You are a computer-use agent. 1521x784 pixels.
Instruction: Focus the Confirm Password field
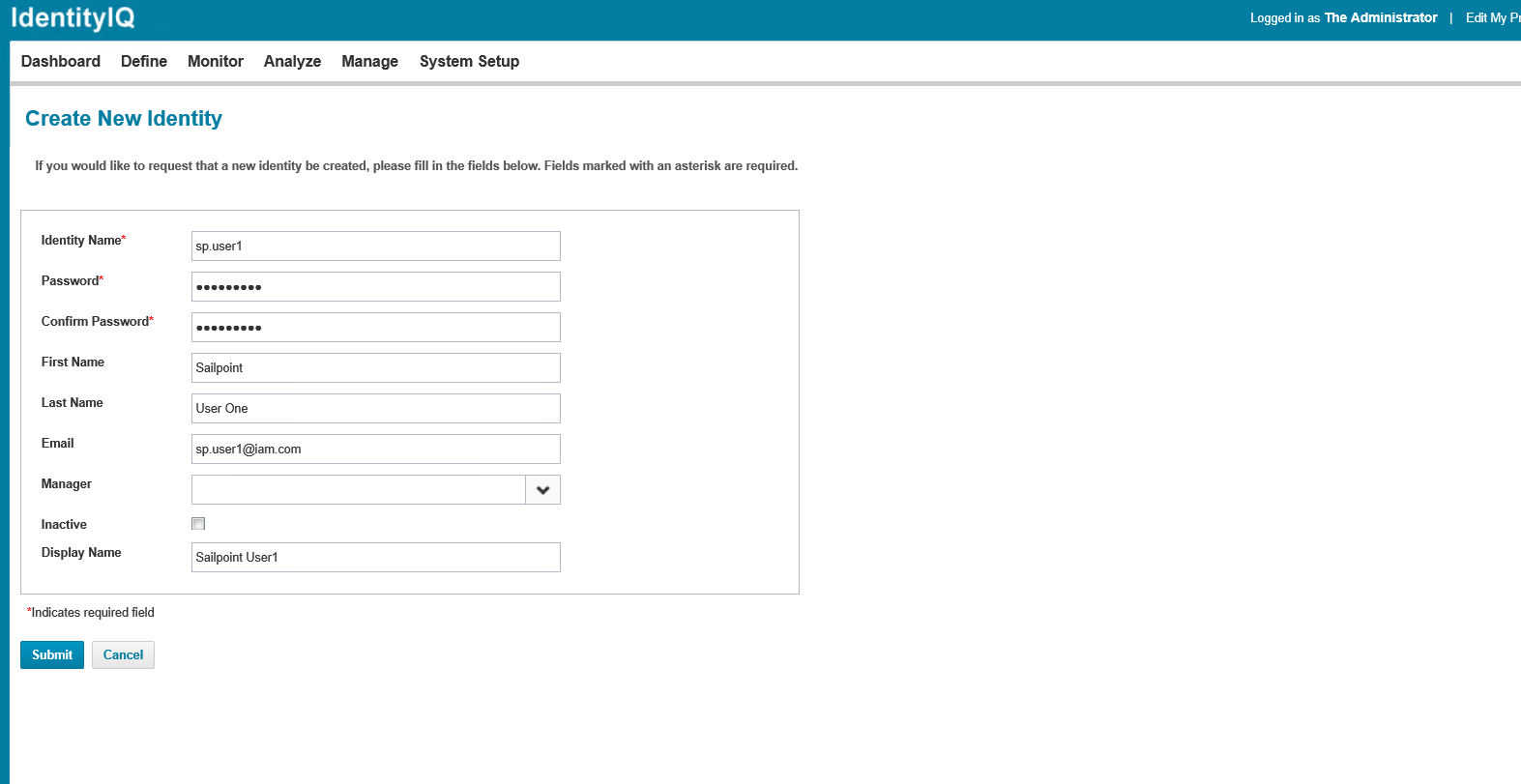point(376,327)
